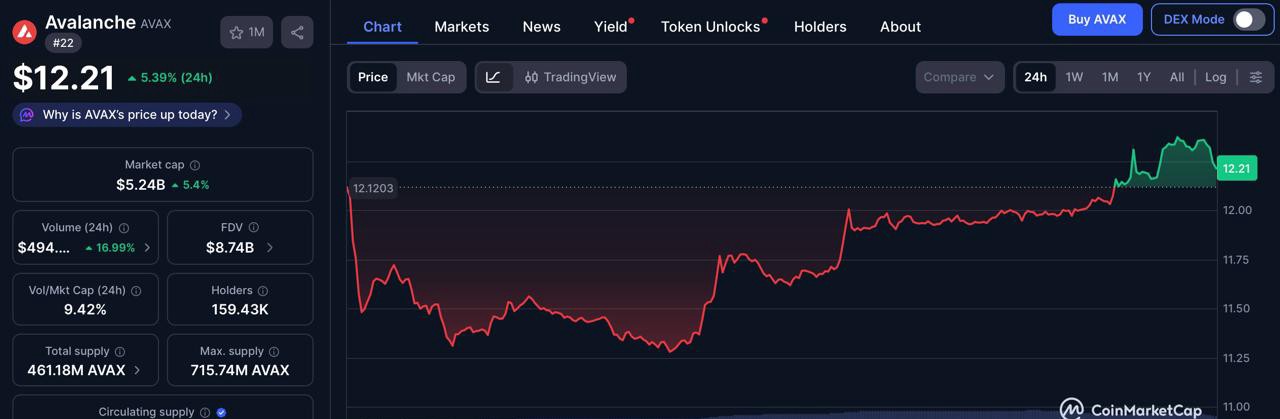
Task: Show FDV info icon
Action: 254,228
